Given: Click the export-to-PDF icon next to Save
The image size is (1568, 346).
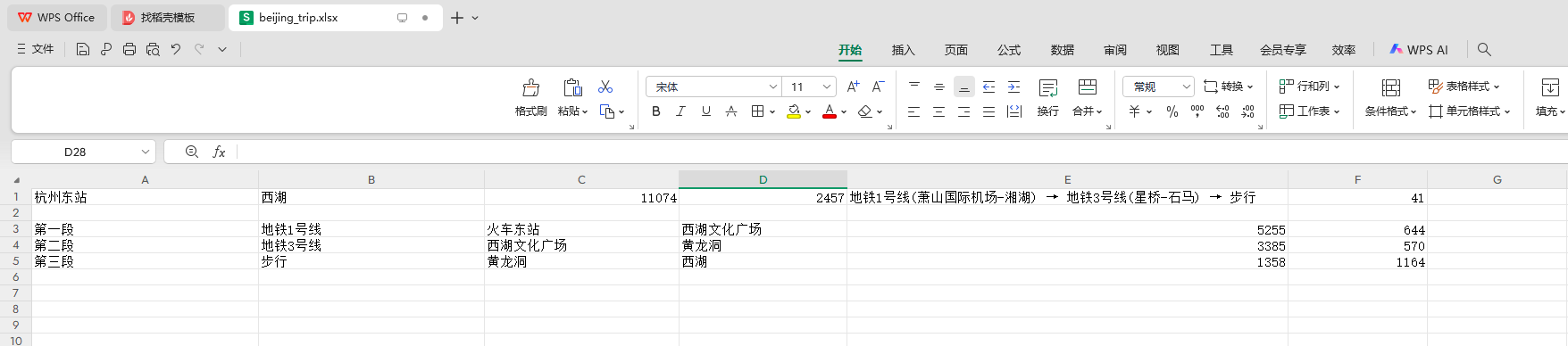Looking at the screenshot, I should (106, 49).
